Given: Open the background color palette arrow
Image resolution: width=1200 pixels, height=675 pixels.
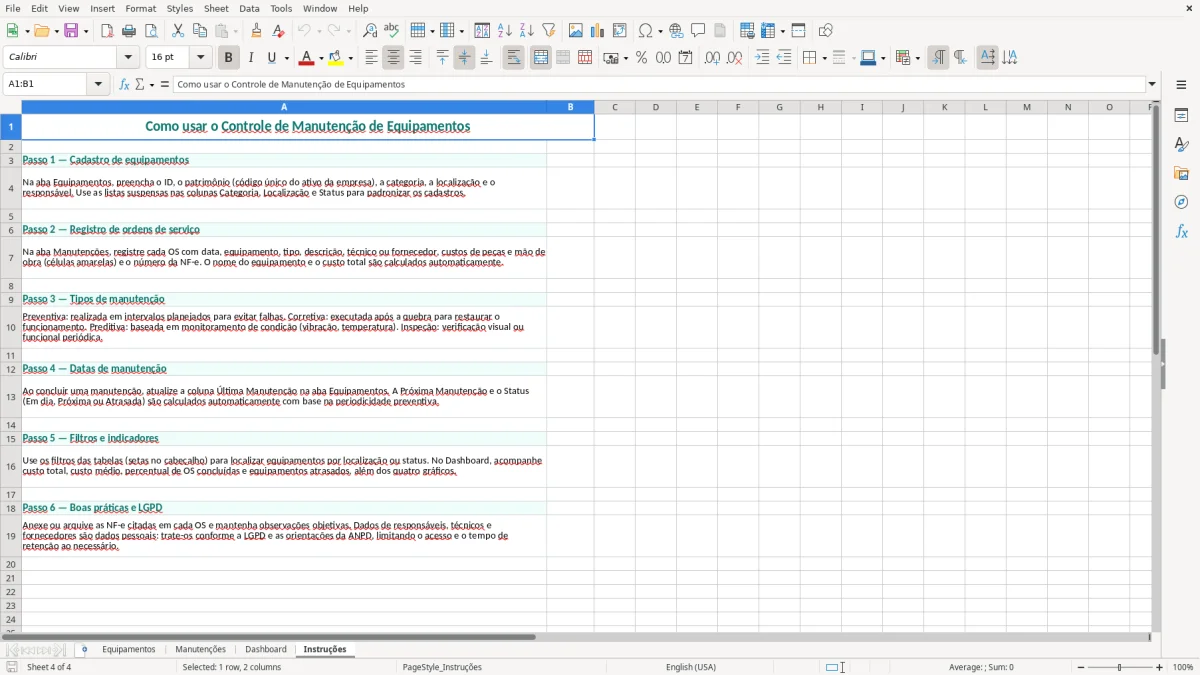Looking at the screenshot, I should 351,58.
